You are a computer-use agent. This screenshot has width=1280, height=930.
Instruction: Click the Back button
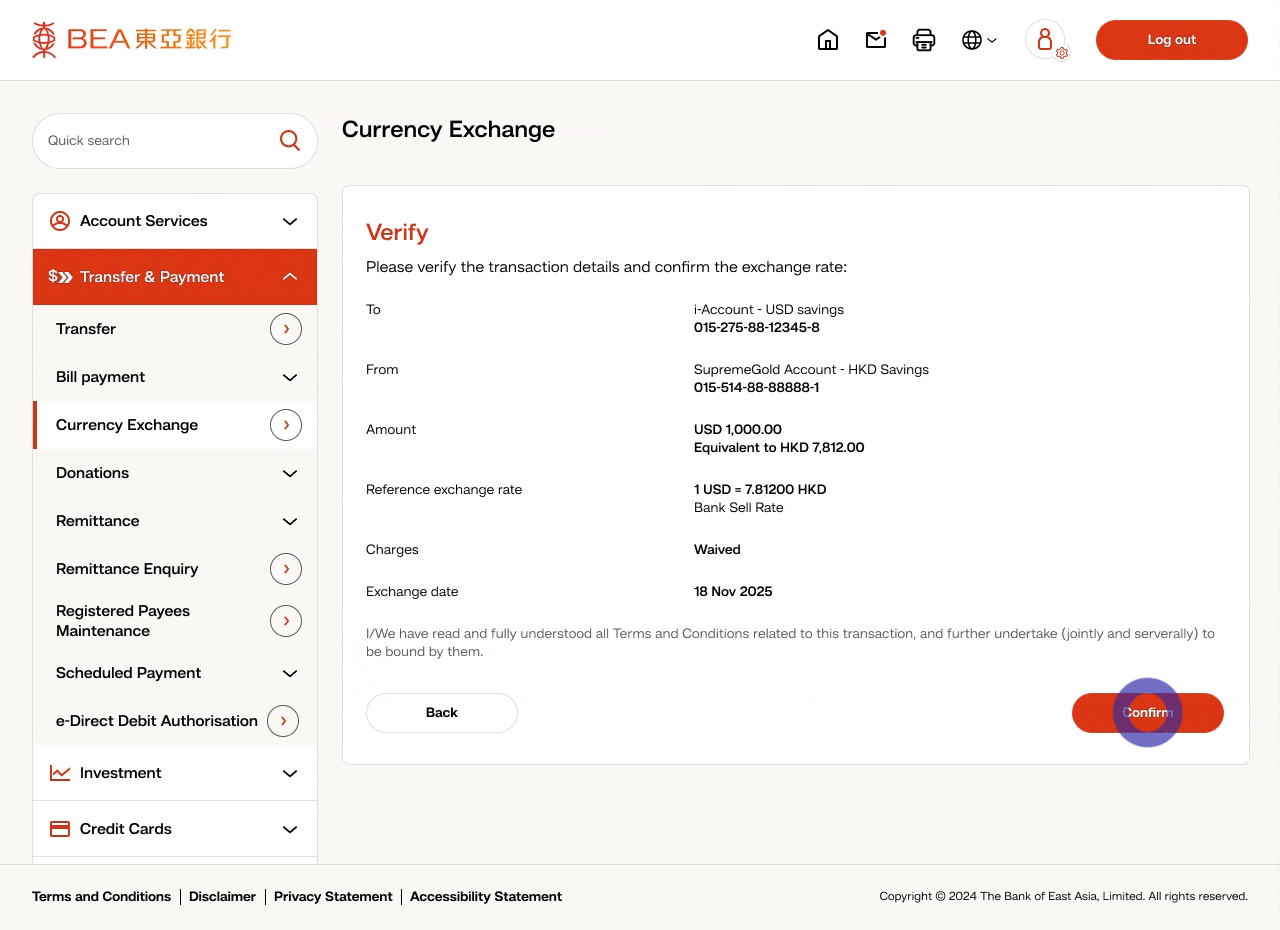click(x=442, y=713)
